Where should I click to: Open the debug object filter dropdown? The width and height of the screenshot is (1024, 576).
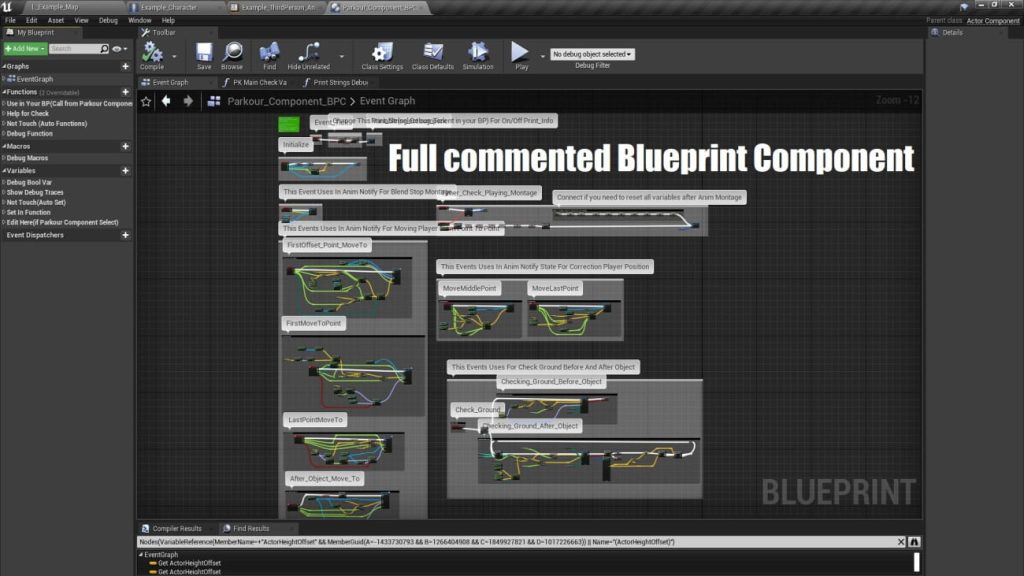coord(593,54)
